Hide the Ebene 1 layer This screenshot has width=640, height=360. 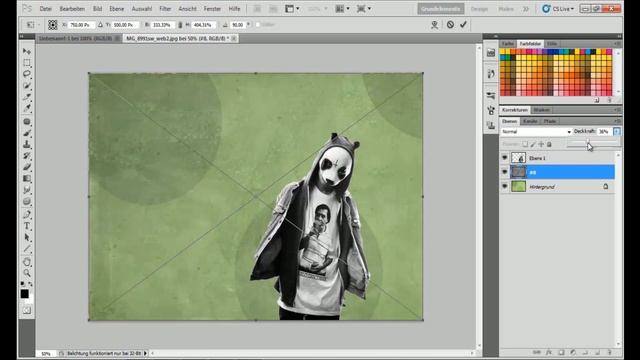(x=505, y=158)
